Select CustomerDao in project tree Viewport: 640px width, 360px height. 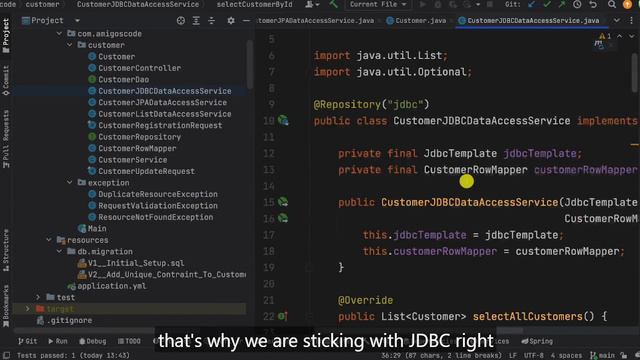pos(123,80)
